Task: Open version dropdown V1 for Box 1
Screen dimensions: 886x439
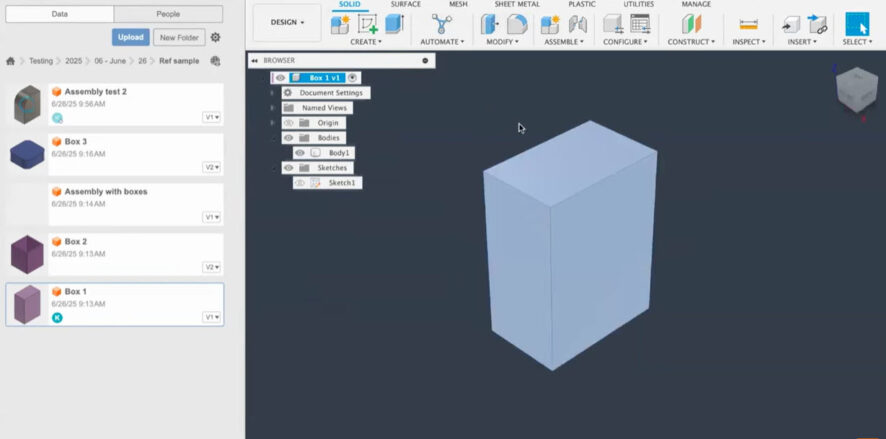Action: pos(212,317)
